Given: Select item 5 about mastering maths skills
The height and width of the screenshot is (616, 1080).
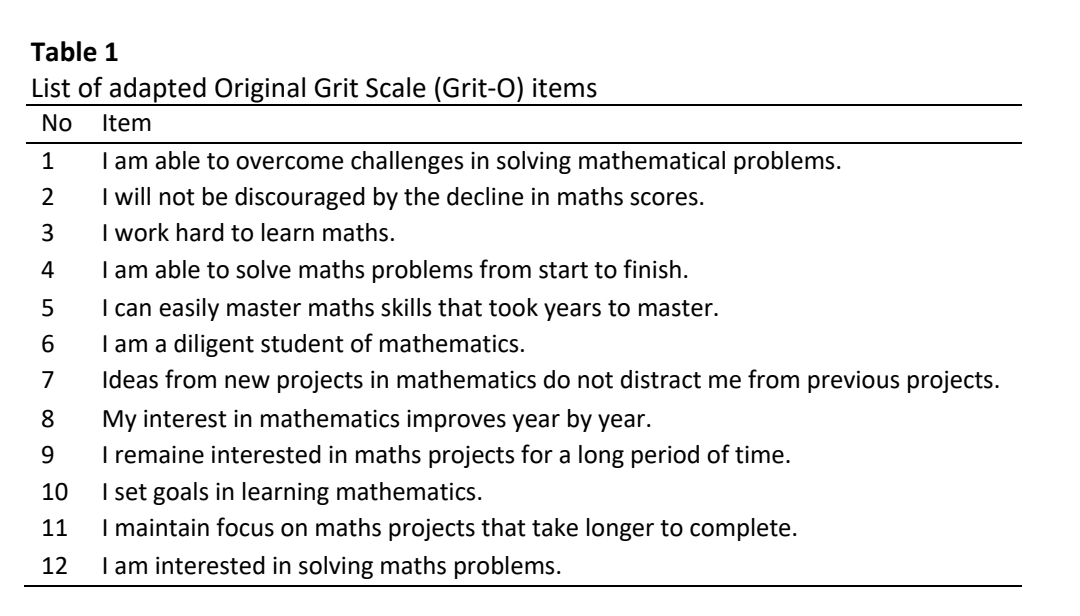Looking at the screenshot, I should pyautogui.click(x=411, y=307).
